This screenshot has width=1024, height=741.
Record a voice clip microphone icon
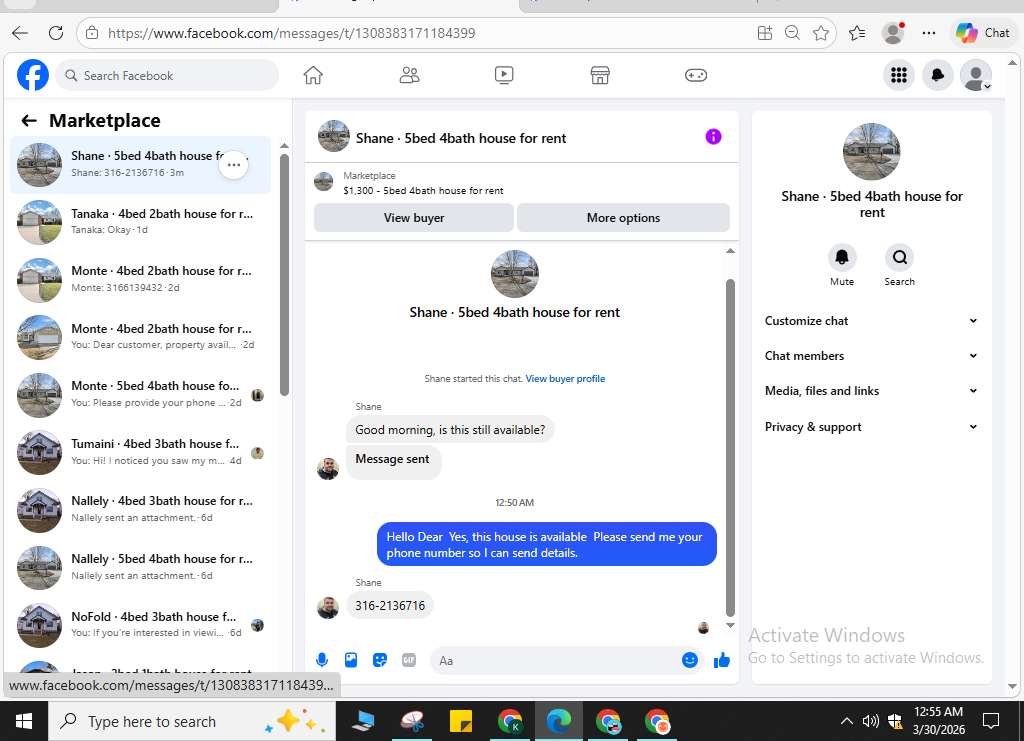322,660
